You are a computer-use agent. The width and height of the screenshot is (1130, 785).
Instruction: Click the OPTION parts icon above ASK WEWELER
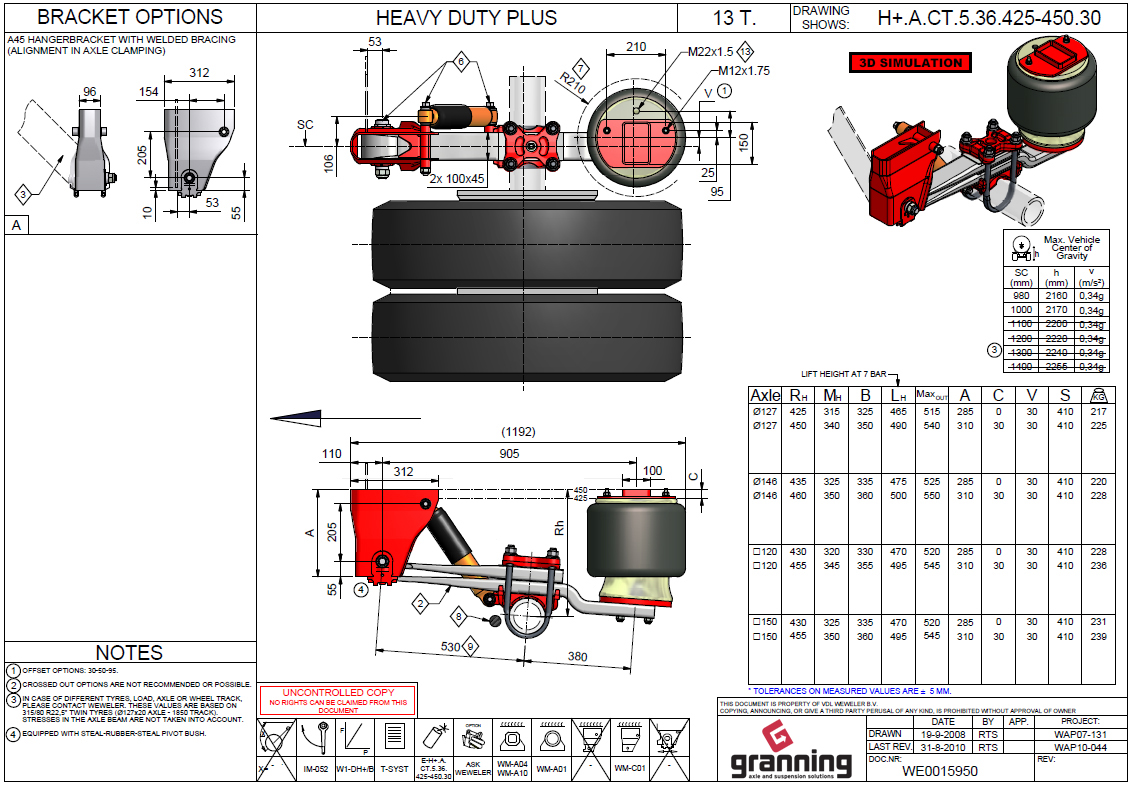pos(473,738)
